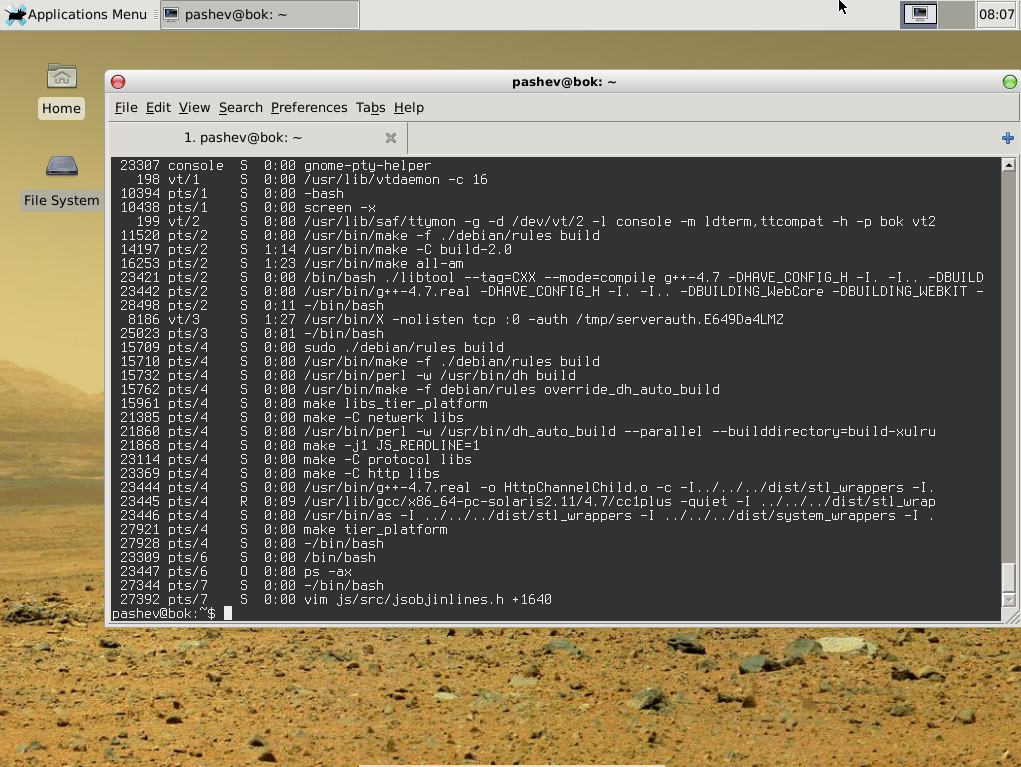
Task: Switch to the second empty workspace
Action: [x=956, y=14]
